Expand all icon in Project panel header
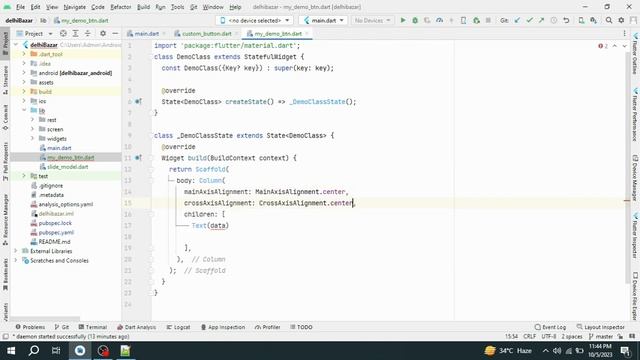This screenshot has height=360, width=640. pyautogui.click(x=76, y=33)
